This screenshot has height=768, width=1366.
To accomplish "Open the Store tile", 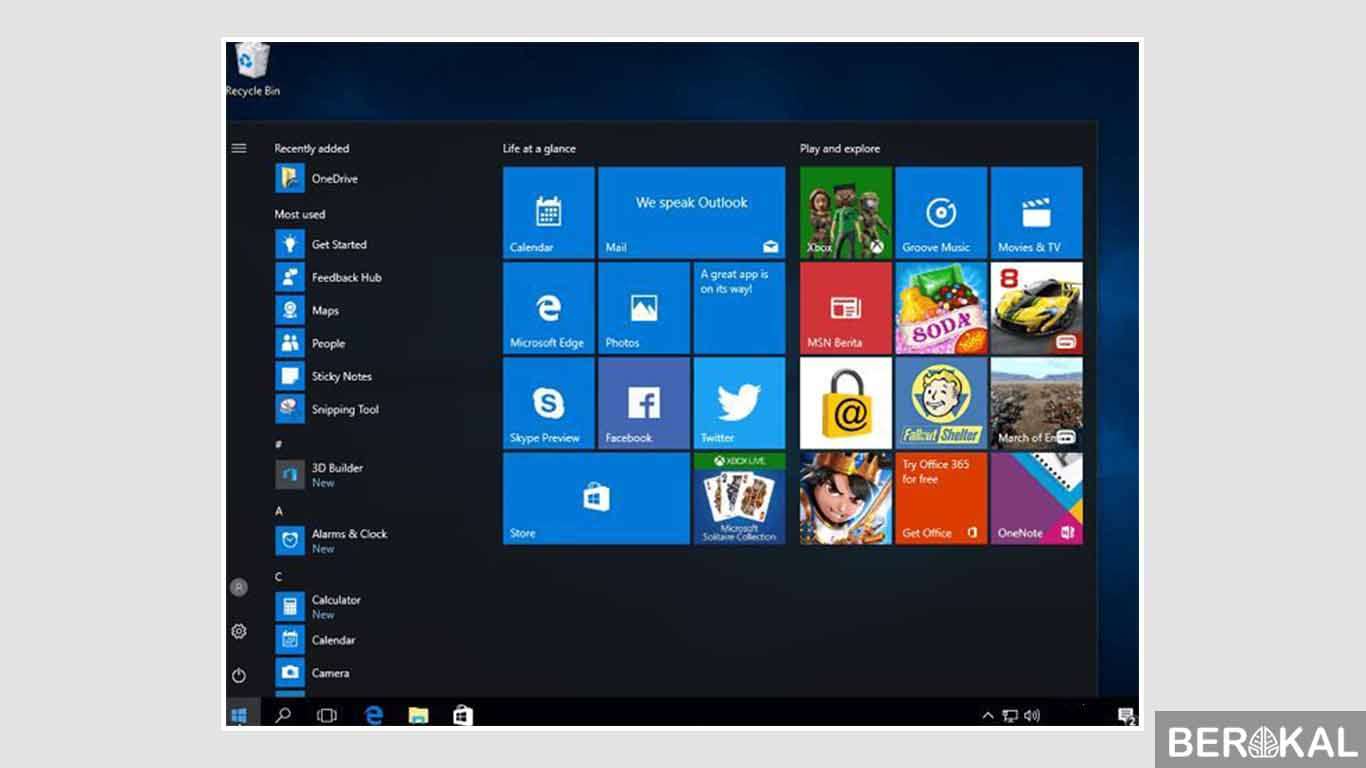I will click(x=596, y=498).
